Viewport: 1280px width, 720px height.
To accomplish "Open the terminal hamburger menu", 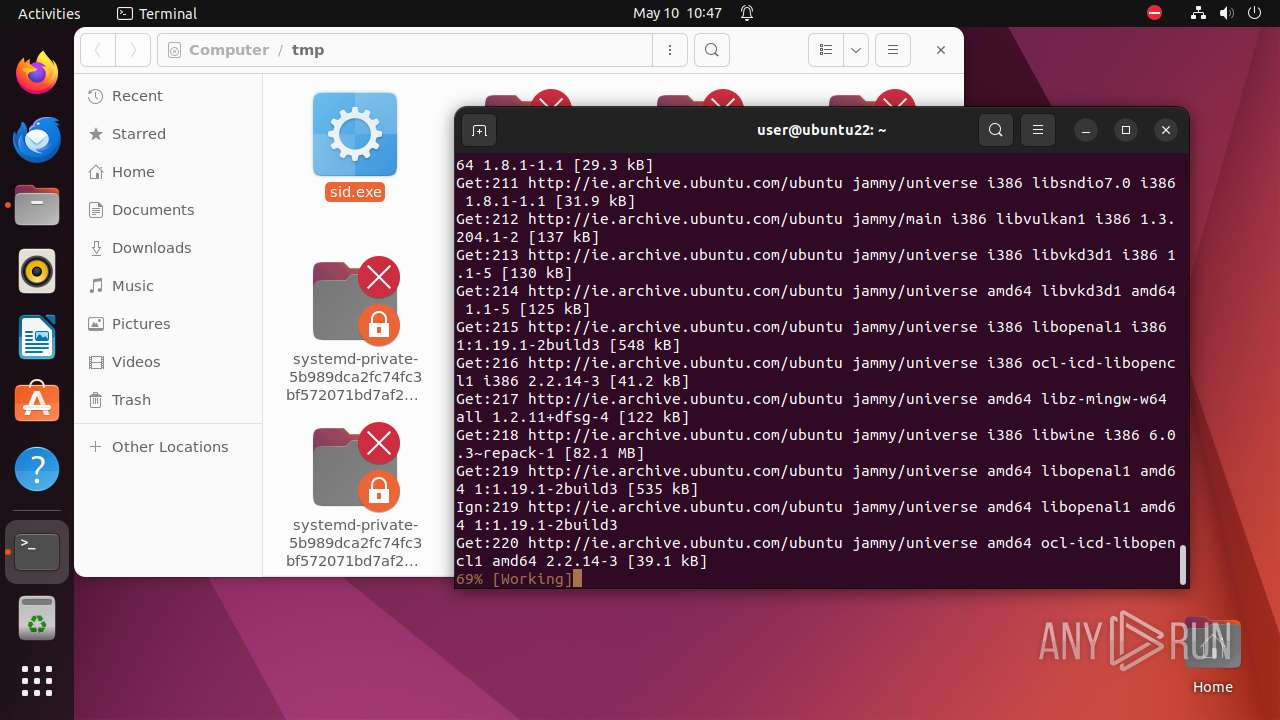I will coord(1038,130).
